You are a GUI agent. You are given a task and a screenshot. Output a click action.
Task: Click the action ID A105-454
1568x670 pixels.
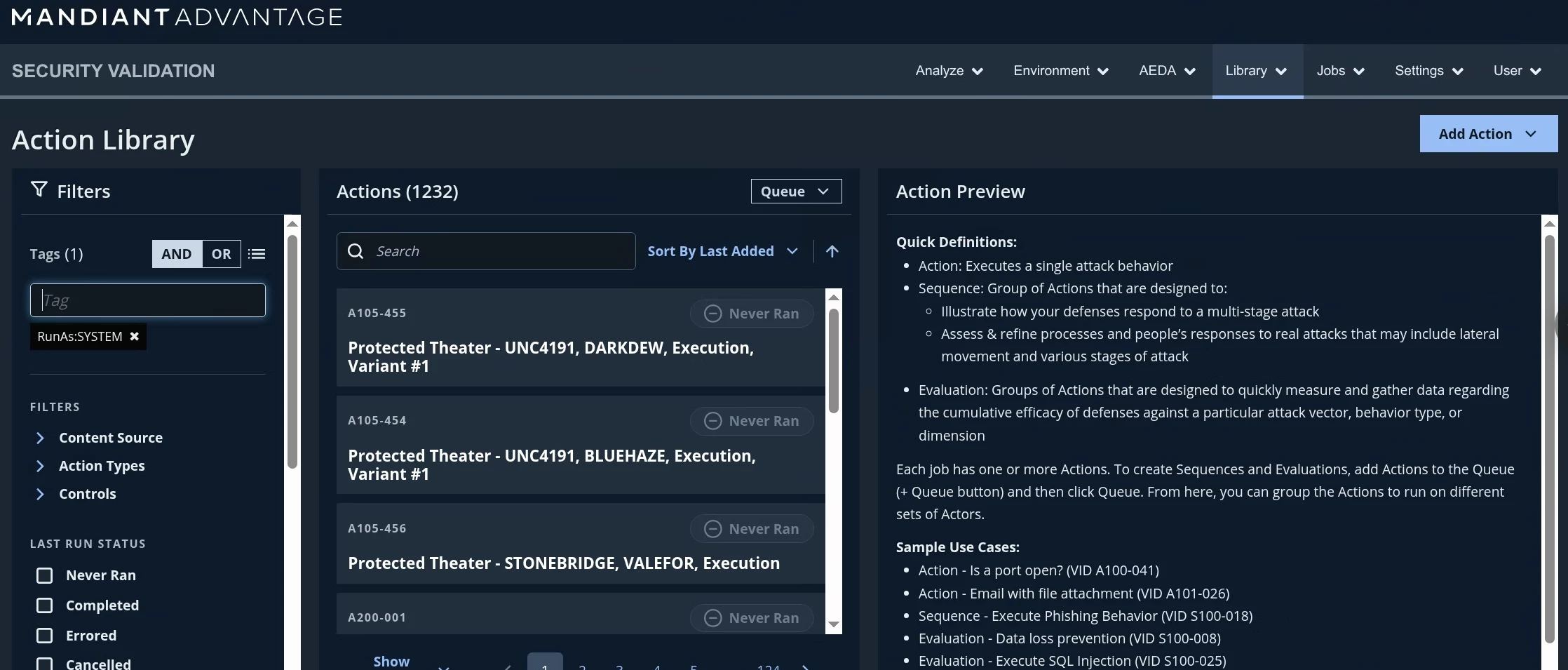377,420
